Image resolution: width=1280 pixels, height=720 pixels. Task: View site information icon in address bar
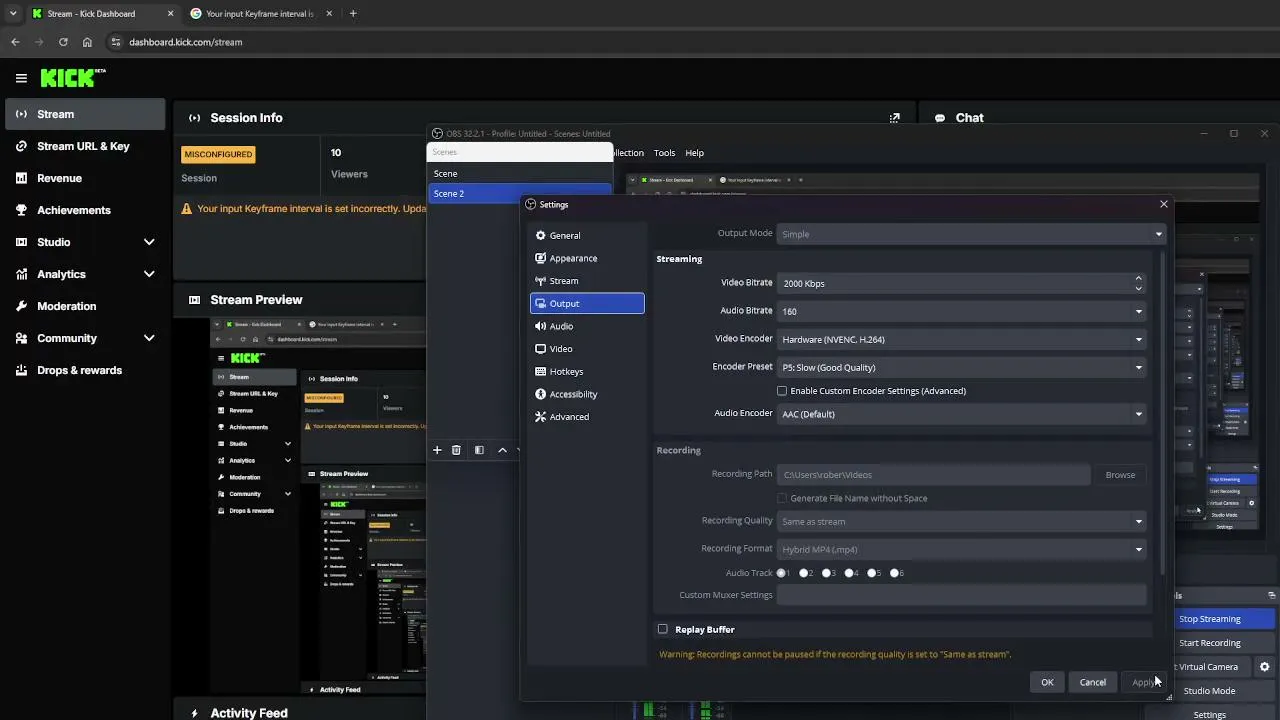116,42
